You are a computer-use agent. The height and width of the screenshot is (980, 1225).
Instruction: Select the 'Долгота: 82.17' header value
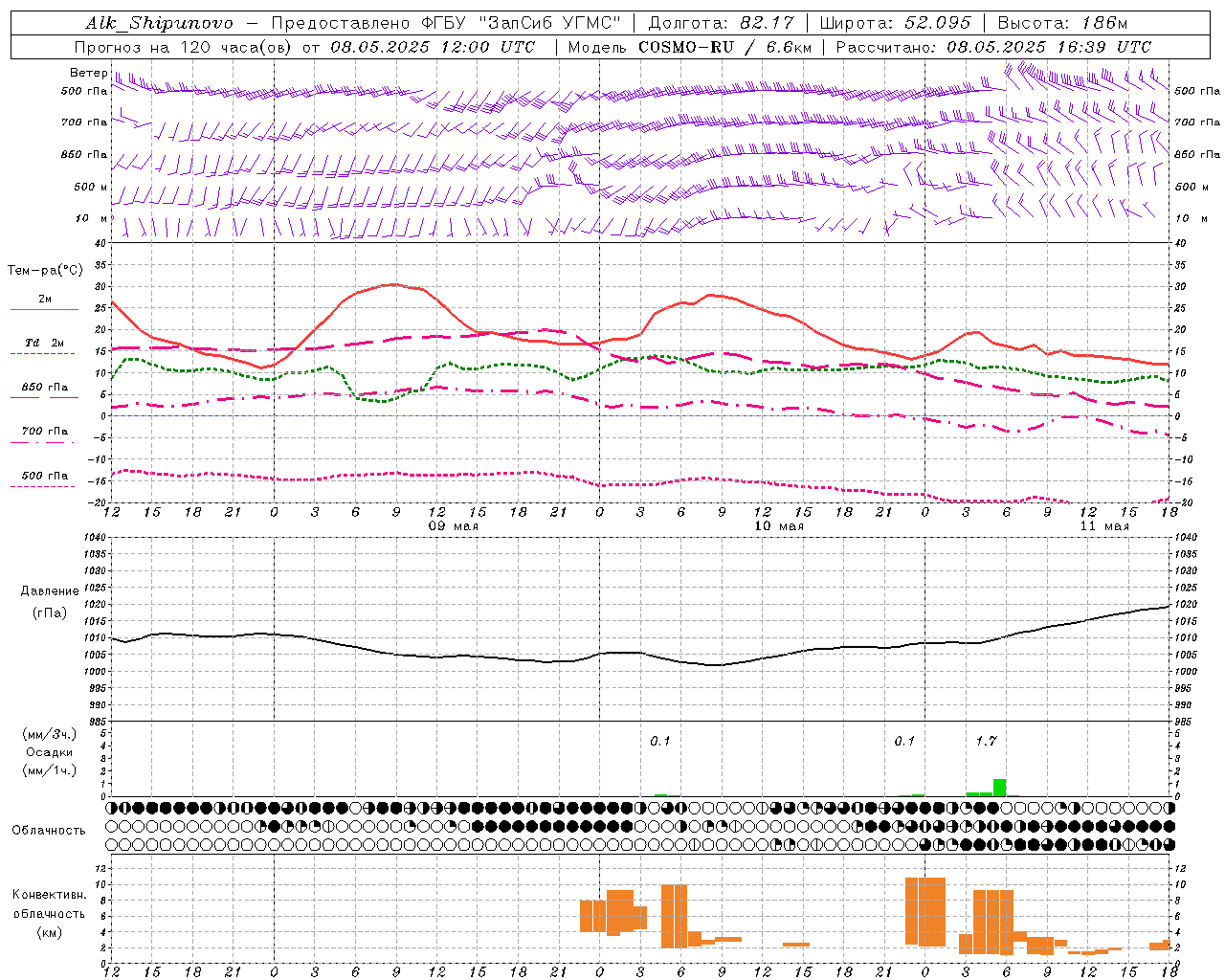(721, 23)
